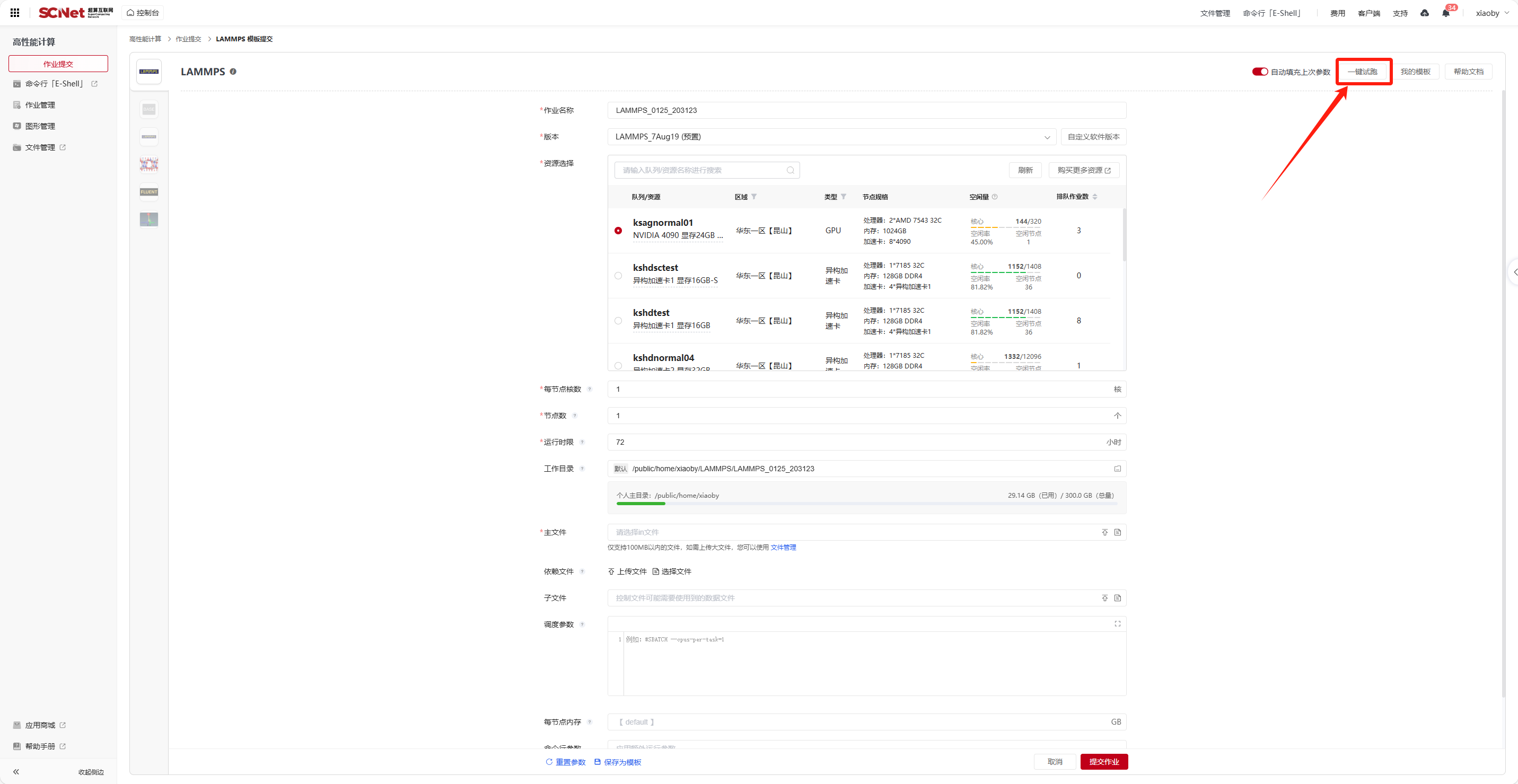Select the red-blue molecular template icon
1518x784 pixels.
[148, 164]
